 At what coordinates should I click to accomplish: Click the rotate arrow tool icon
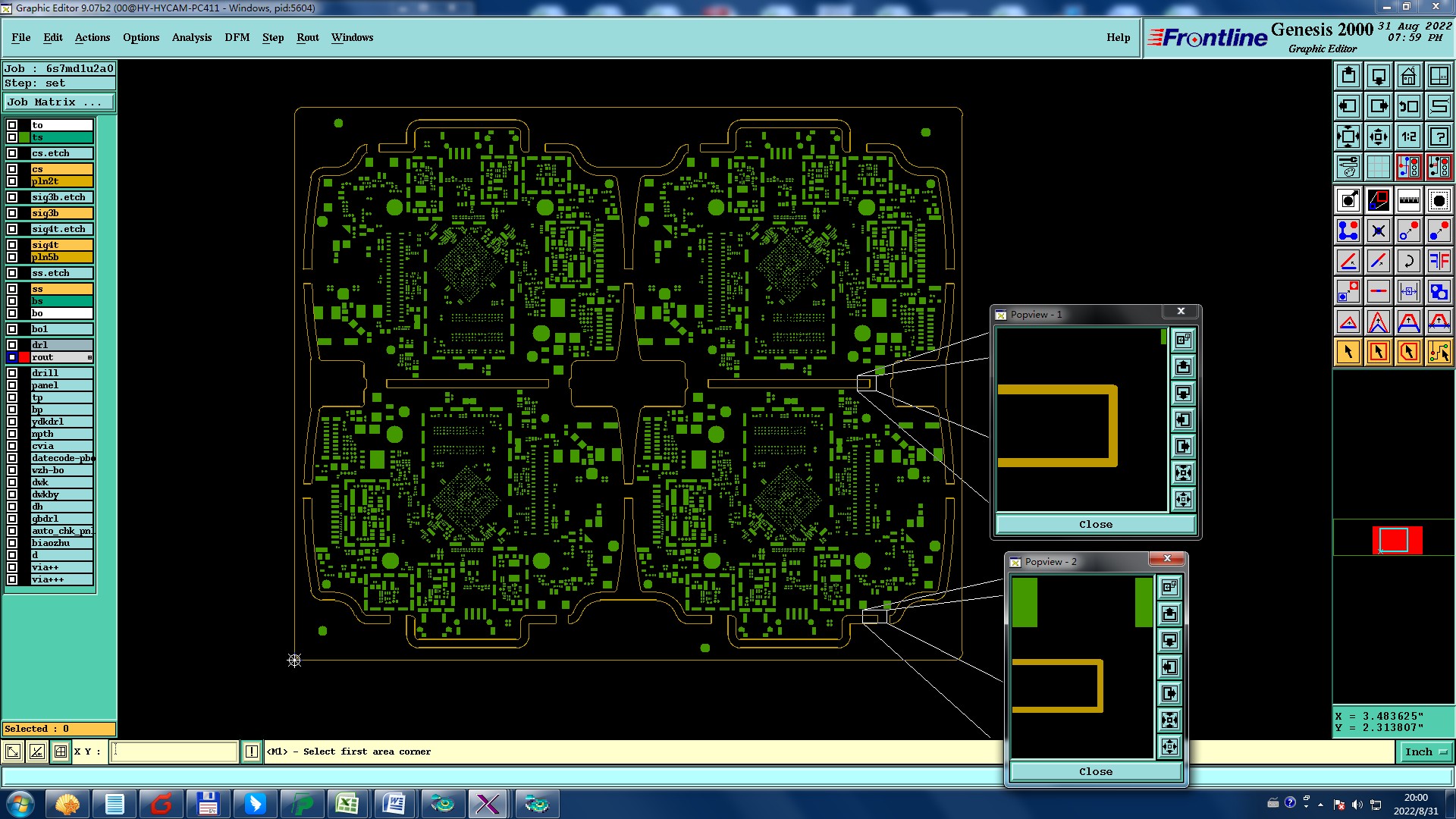coord(1408,261)
